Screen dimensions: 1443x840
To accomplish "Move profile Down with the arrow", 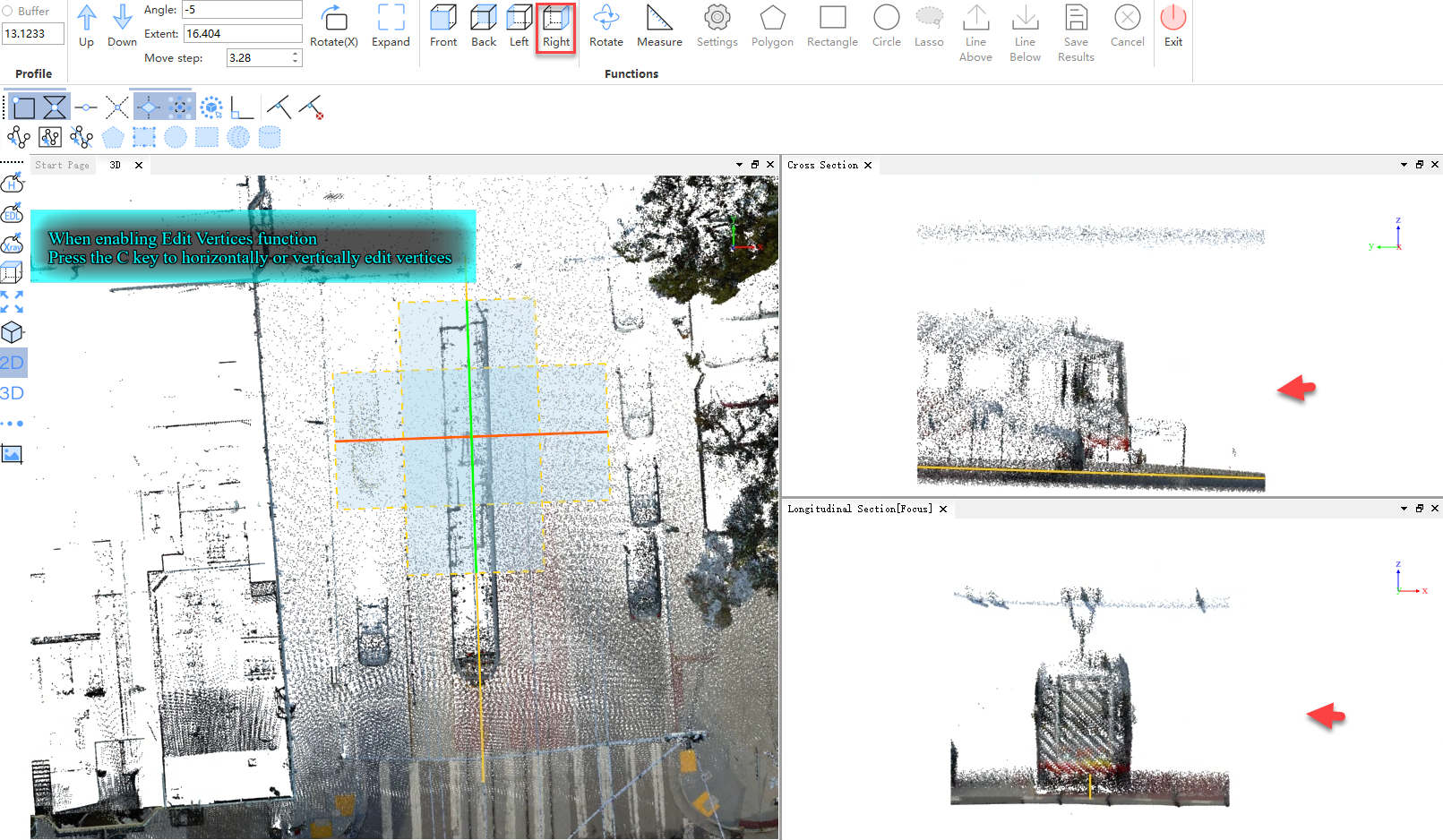I will [123, 25].
